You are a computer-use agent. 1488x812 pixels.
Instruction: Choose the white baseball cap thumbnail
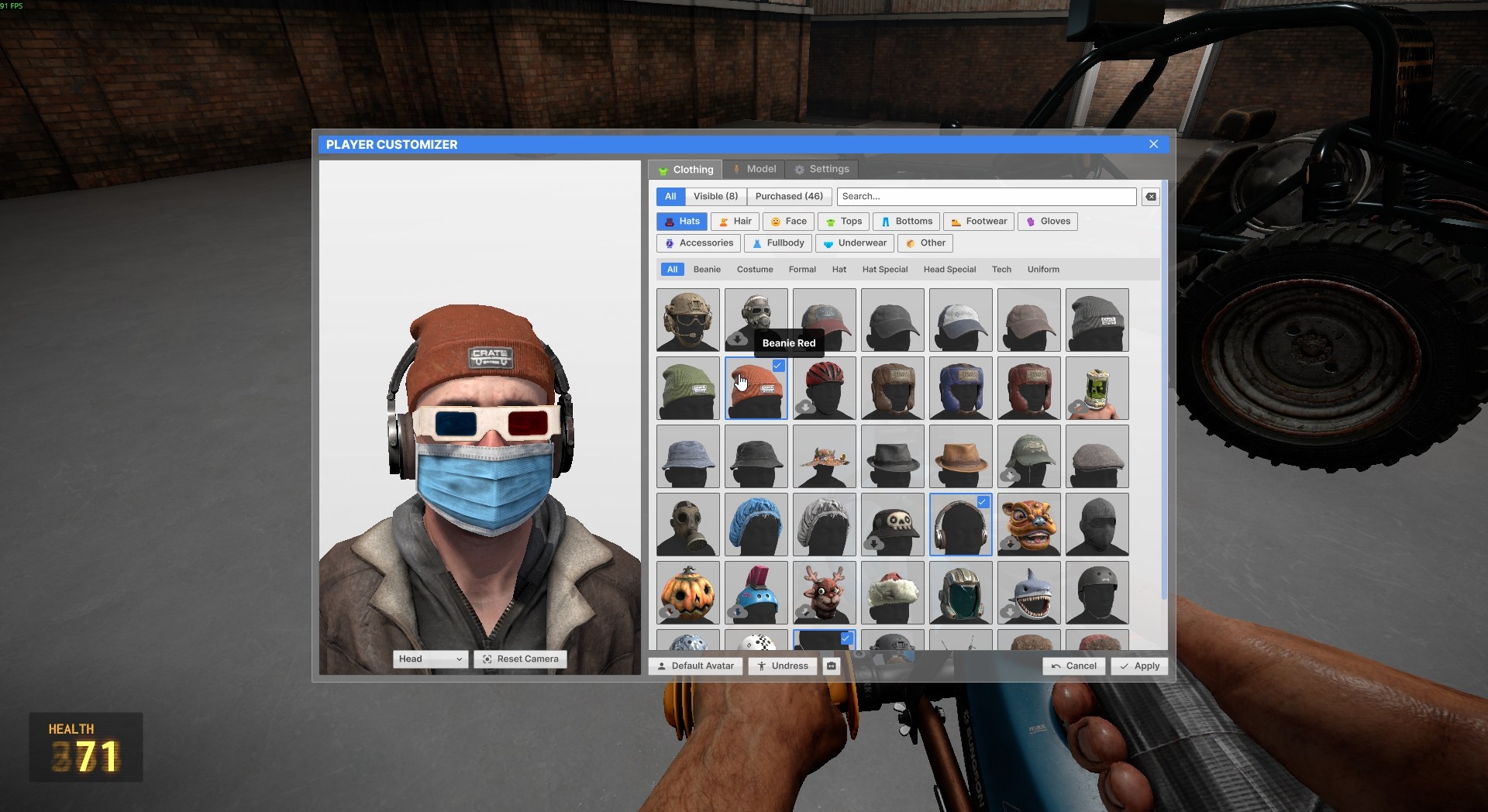tap(960, 320)
